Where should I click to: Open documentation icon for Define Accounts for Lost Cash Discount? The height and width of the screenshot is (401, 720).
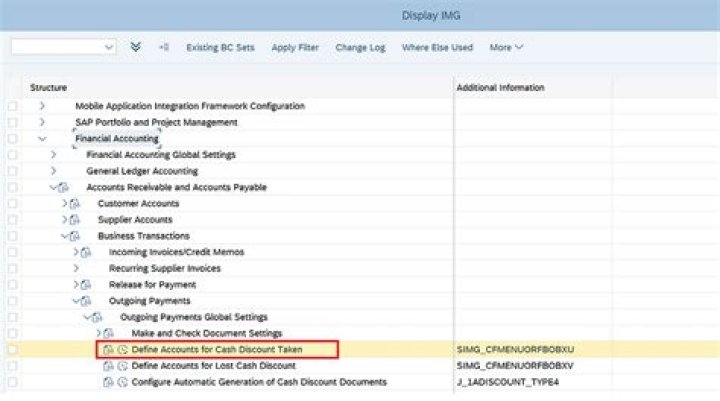pos(108,366)
